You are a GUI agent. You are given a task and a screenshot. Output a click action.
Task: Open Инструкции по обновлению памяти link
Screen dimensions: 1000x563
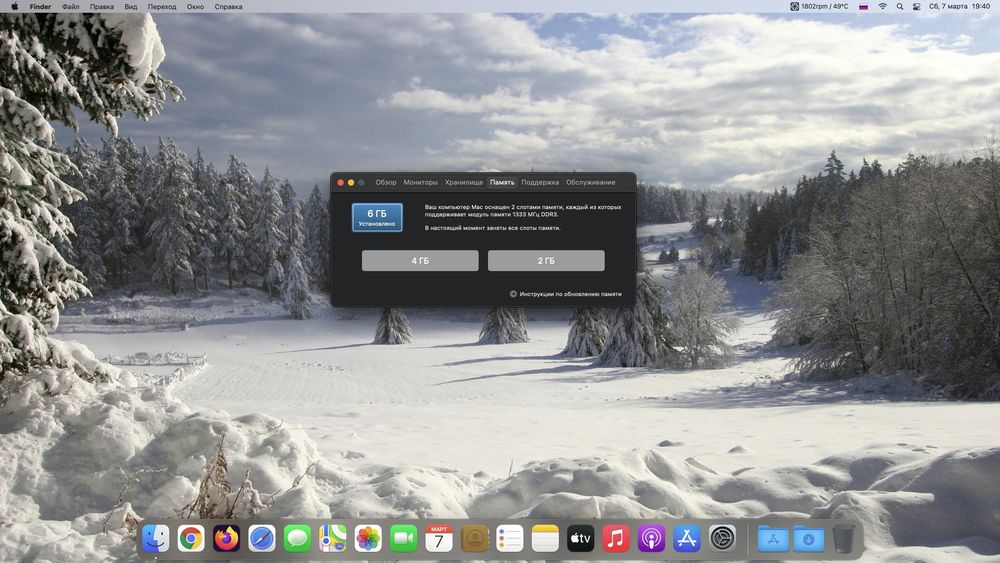(565, 294)
